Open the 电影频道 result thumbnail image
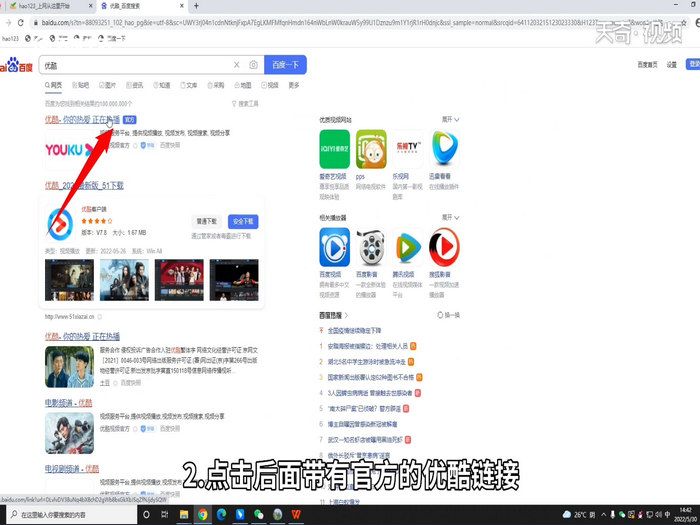 pos(70,433)
